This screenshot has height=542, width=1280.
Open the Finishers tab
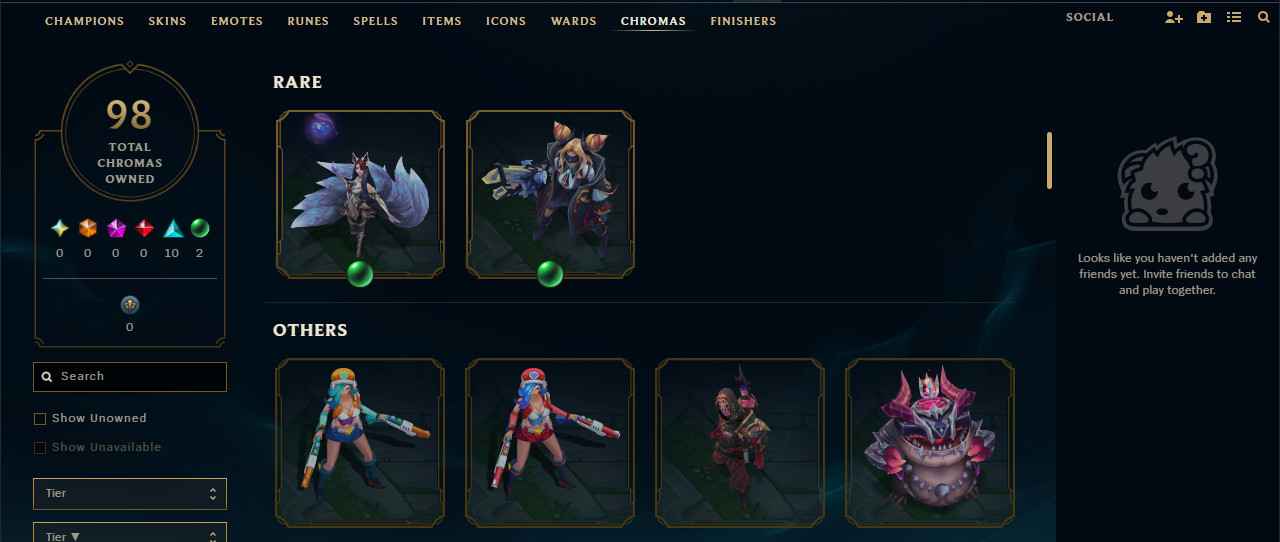743,21
